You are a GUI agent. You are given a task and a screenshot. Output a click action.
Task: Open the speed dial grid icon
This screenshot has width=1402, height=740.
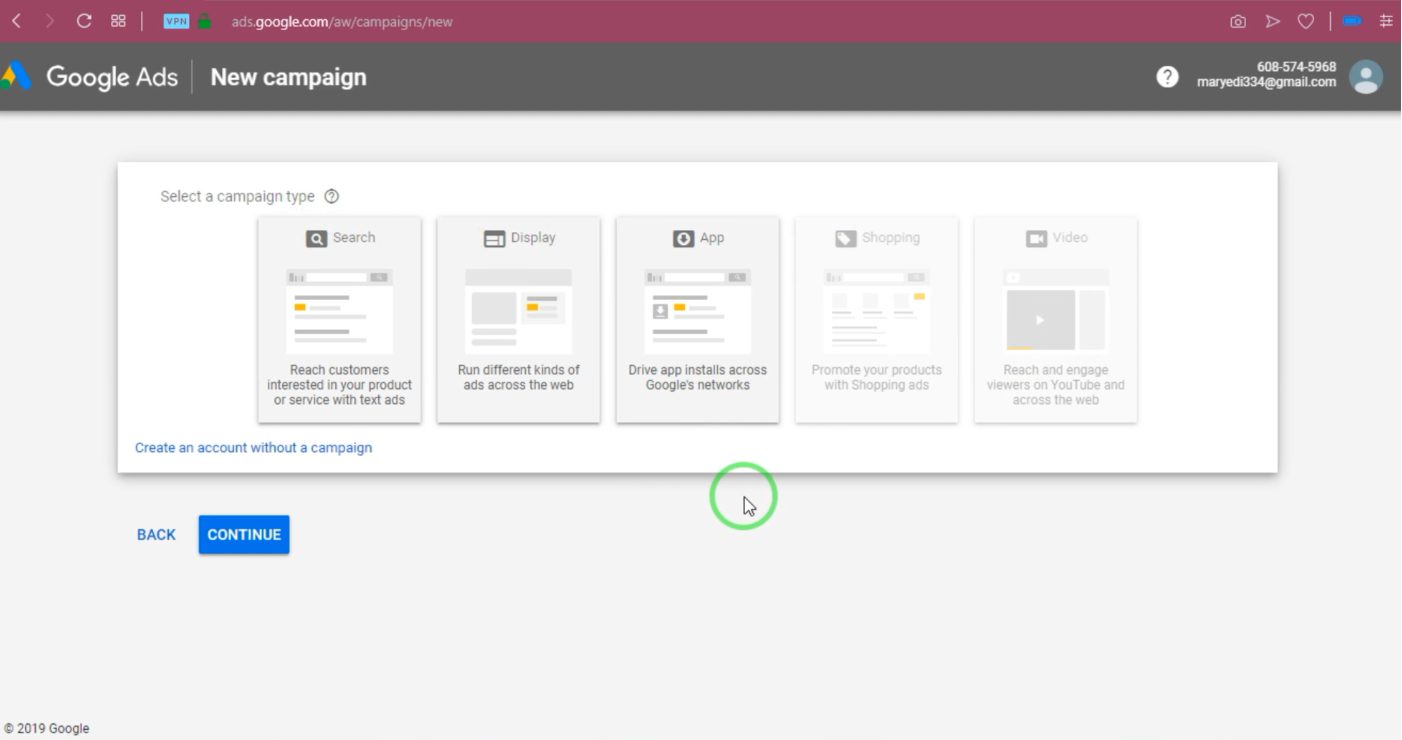tap(118, 21)
